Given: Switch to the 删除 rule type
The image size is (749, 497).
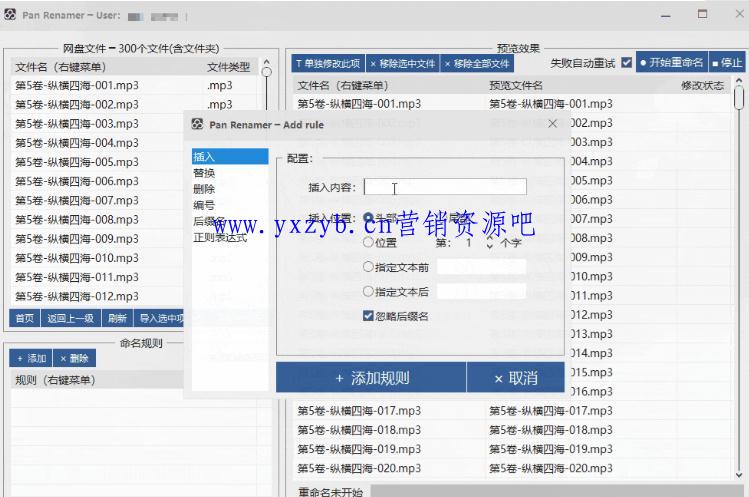Looking at the screenshot, I should coord(230,189).
